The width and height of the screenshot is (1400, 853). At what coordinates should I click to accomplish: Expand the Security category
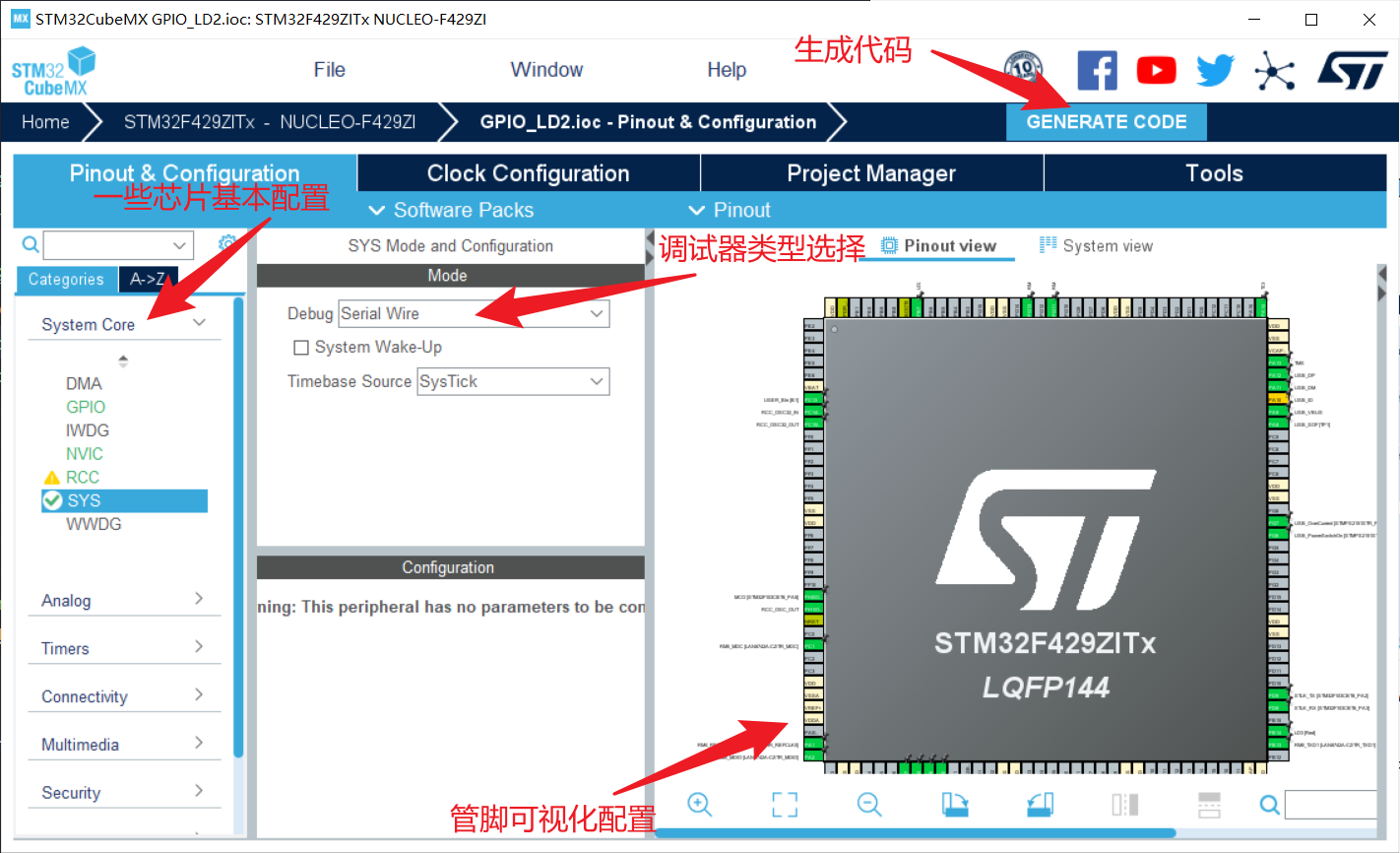(x=124, y=793)
